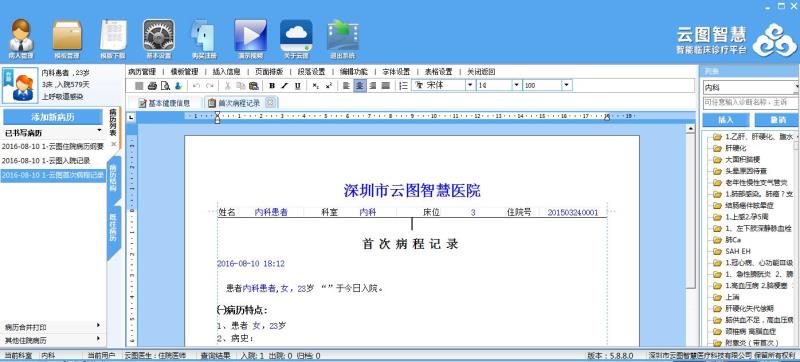Open the zoom 100 dropdown

567,86
